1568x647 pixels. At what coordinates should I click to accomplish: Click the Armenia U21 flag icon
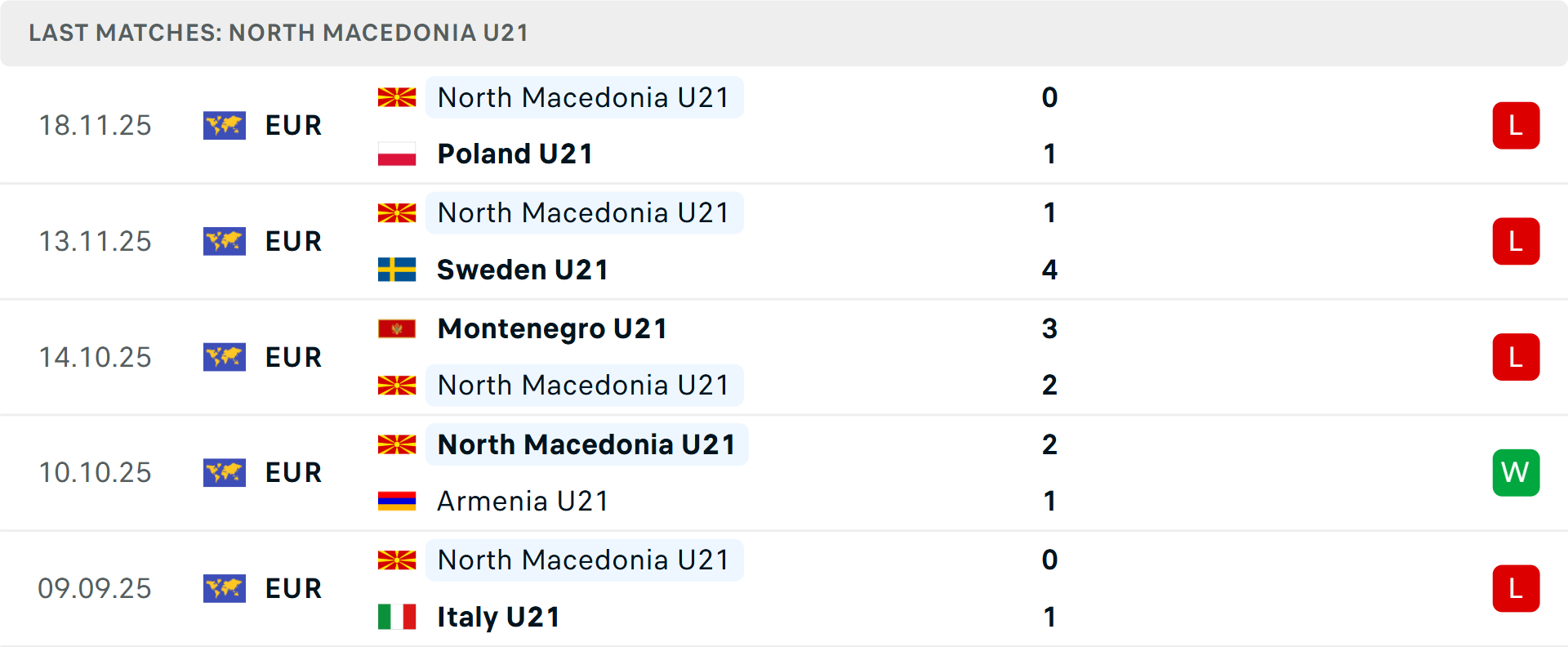[395, 501]
